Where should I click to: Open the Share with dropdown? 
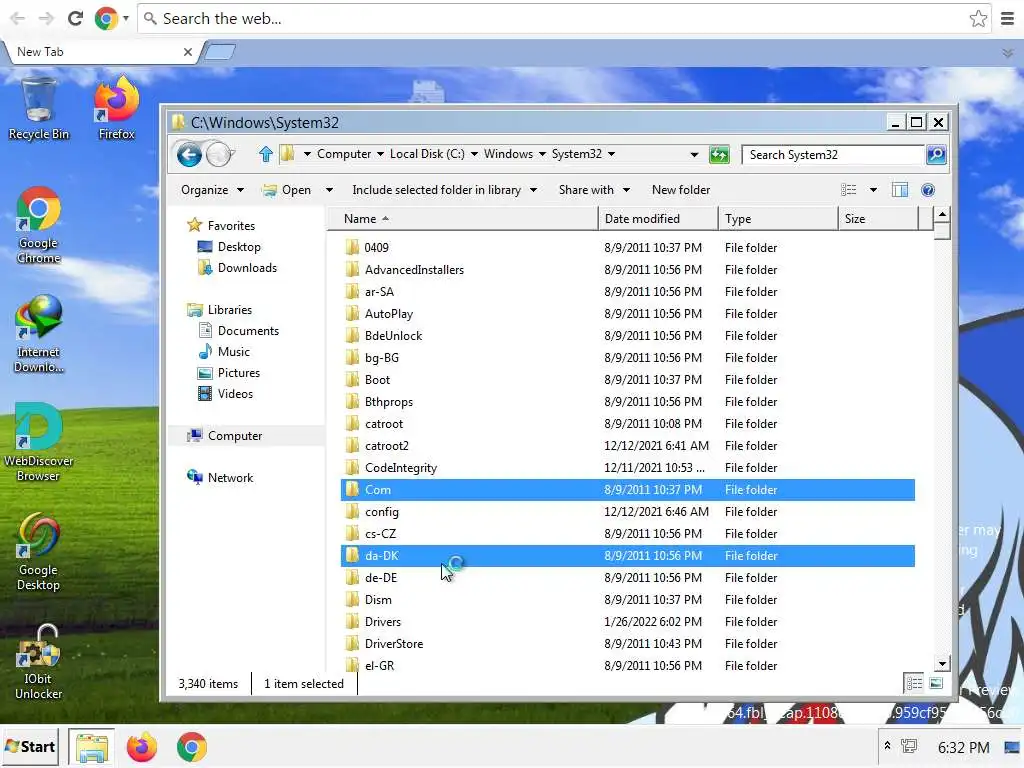point(594,190)
